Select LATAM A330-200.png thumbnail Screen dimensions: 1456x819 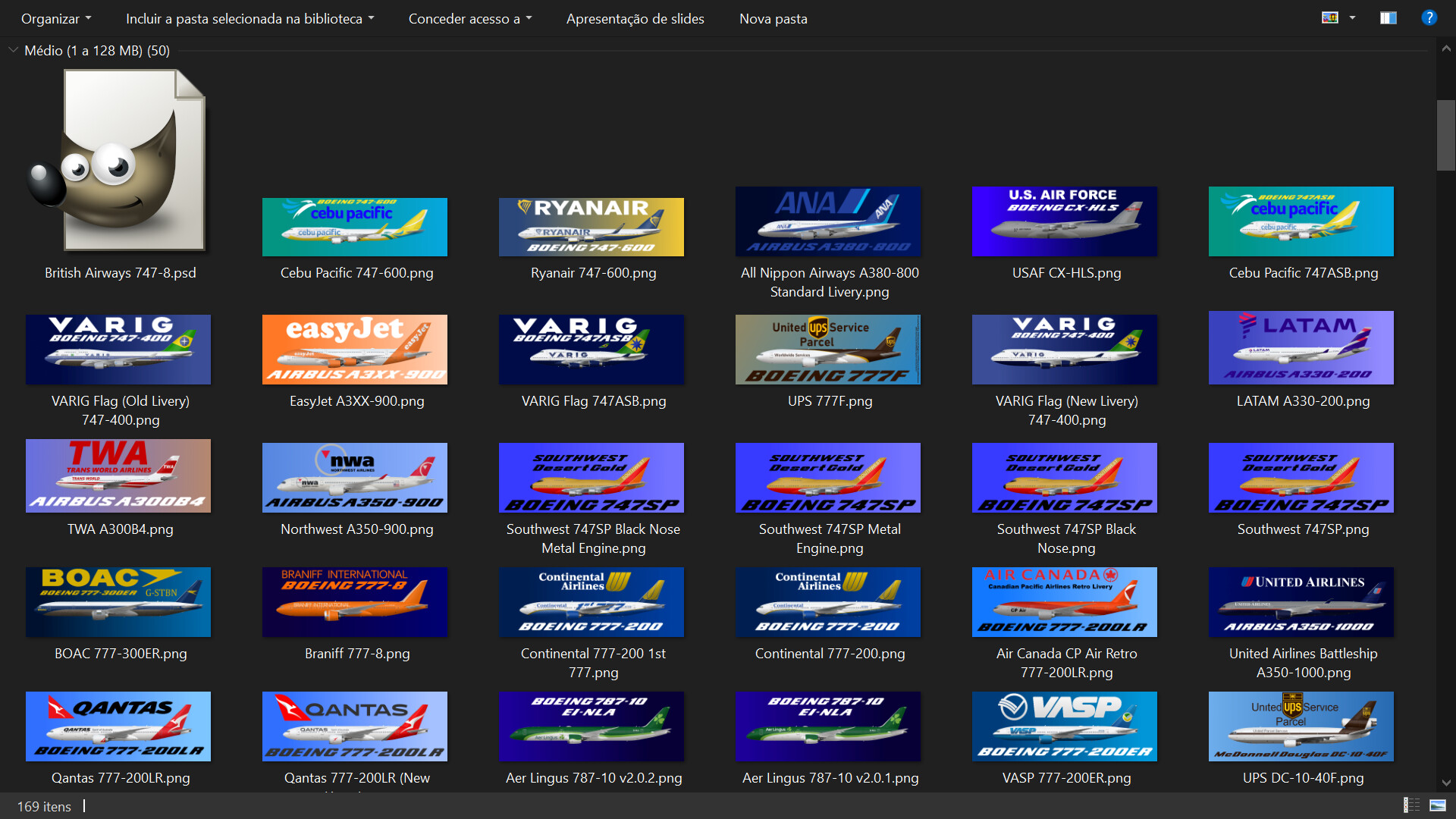coord(1301,347)
